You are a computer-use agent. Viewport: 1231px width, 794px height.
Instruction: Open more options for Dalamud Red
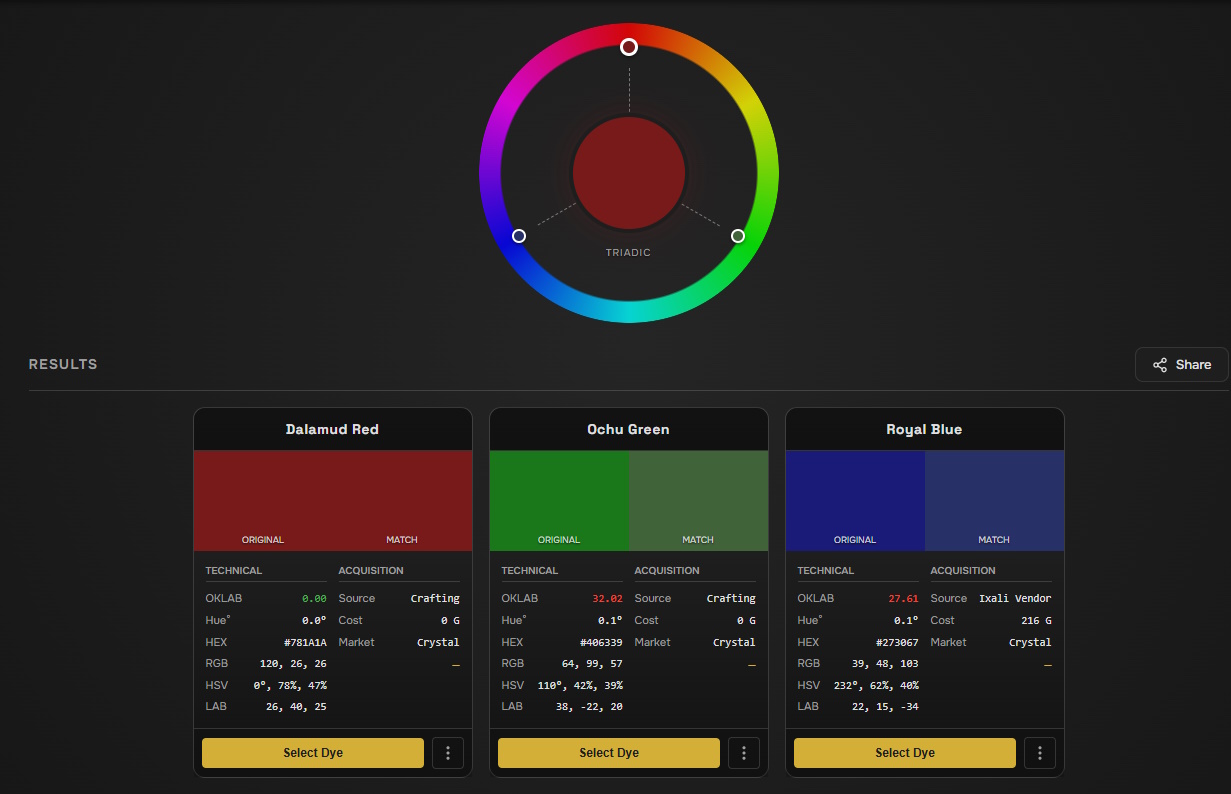(x=448, y=753)
